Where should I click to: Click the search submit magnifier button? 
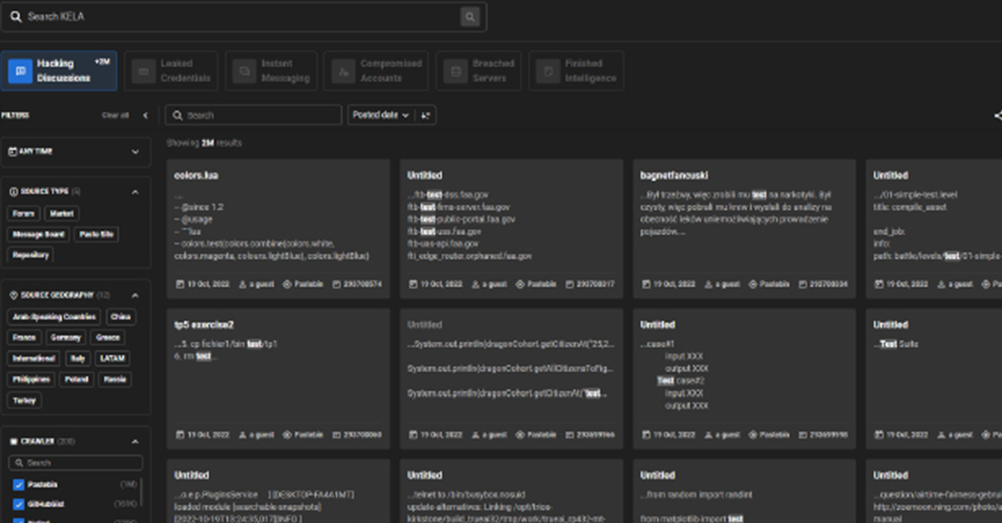tap(470, 17)
